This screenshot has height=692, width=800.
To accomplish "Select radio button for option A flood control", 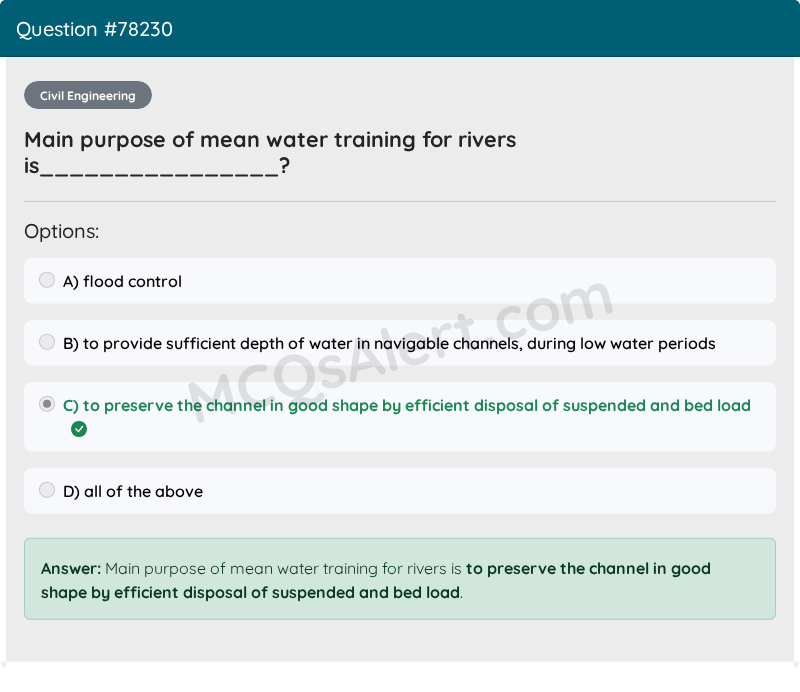I will [47, 280].
